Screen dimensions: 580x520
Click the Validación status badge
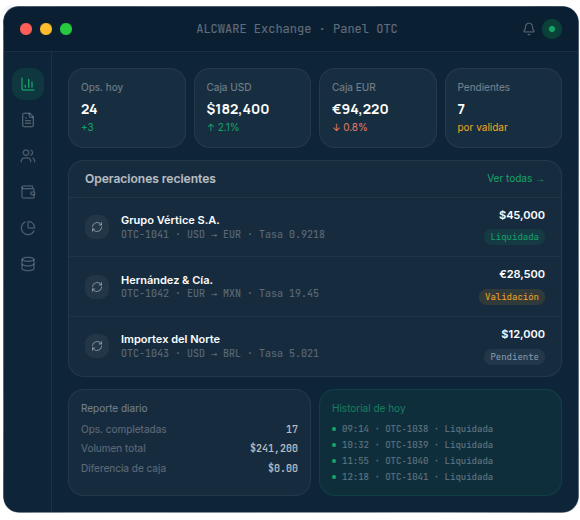(512, 297)
